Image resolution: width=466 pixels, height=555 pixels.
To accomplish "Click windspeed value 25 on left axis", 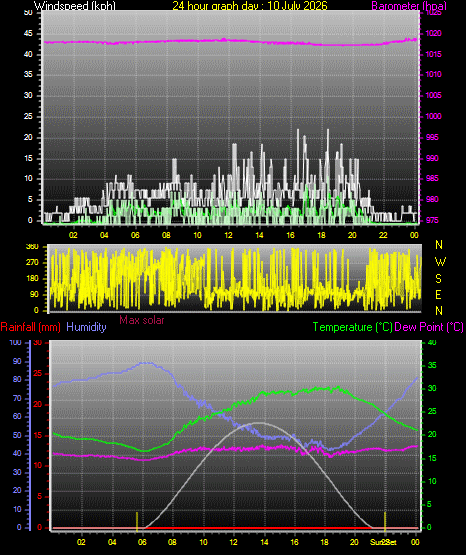I will 28,116.
